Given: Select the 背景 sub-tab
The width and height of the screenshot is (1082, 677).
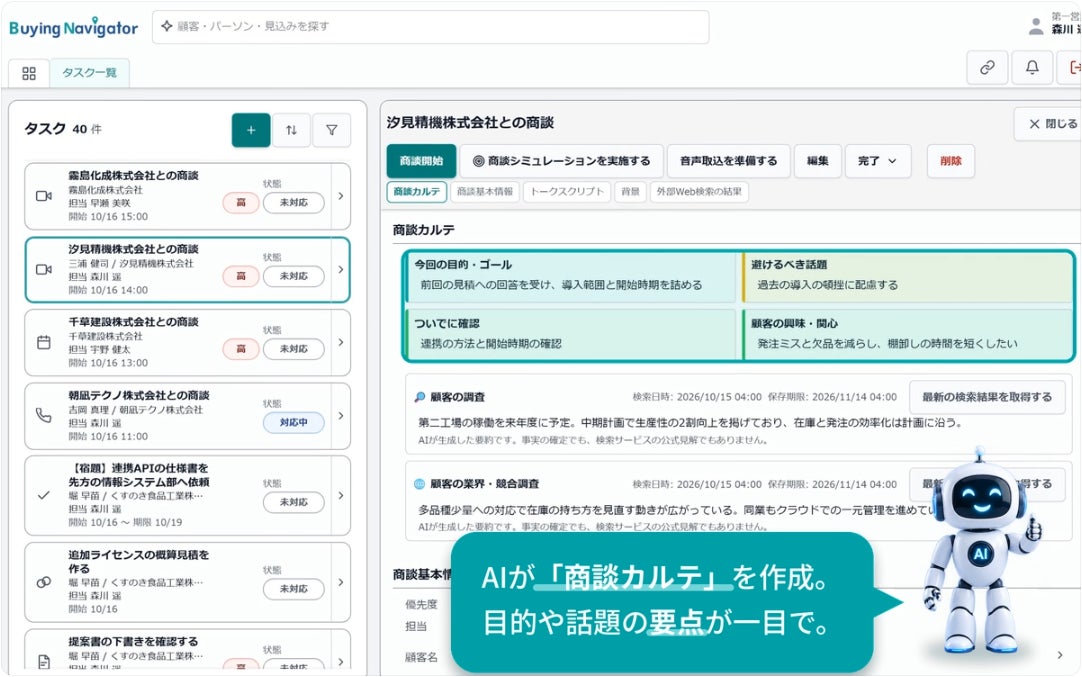Looking at the screenshot, I should (630, 192).
